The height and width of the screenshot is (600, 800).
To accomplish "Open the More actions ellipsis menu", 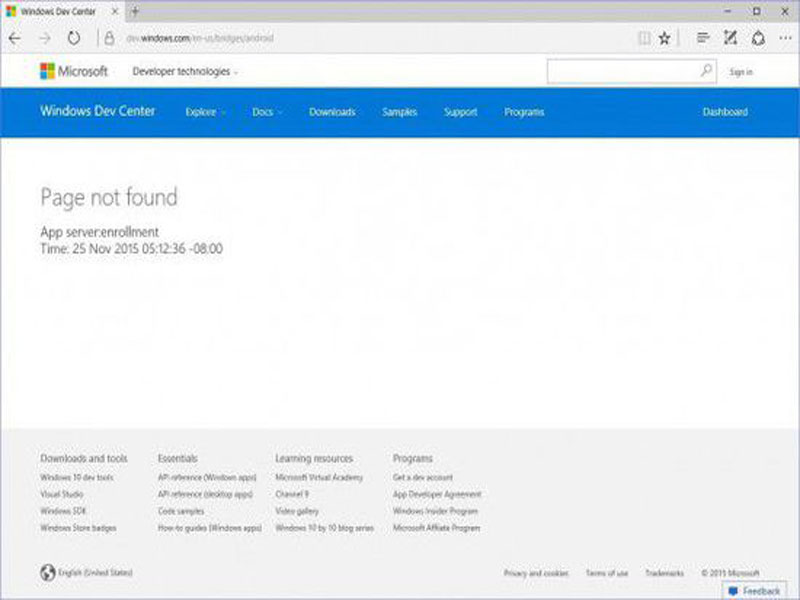I will tap(785, 38).
